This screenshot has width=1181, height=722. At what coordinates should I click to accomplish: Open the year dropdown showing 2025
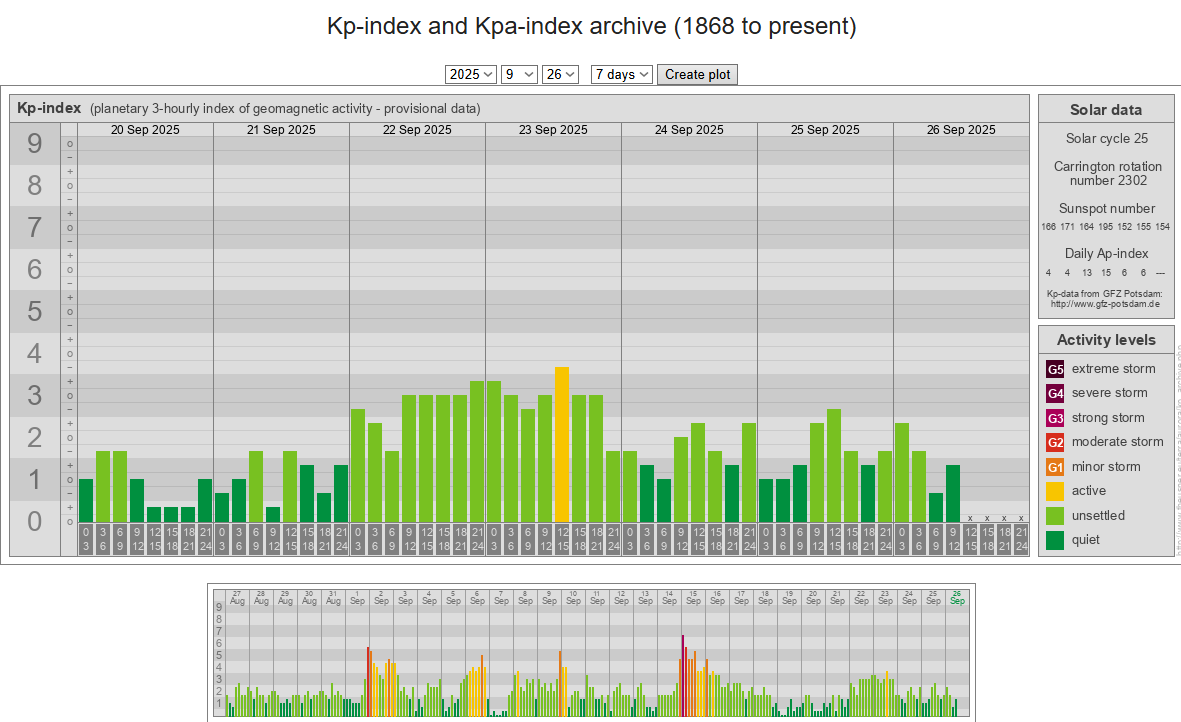coord(471,74)
